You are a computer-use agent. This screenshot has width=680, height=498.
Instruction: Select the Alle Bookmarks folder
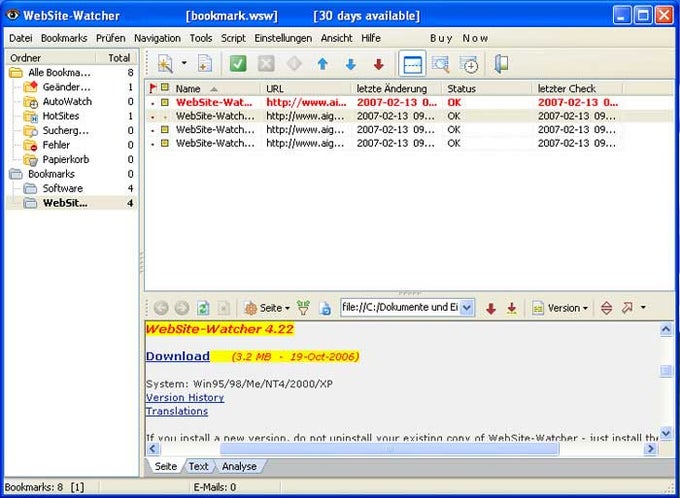point(59,72)
